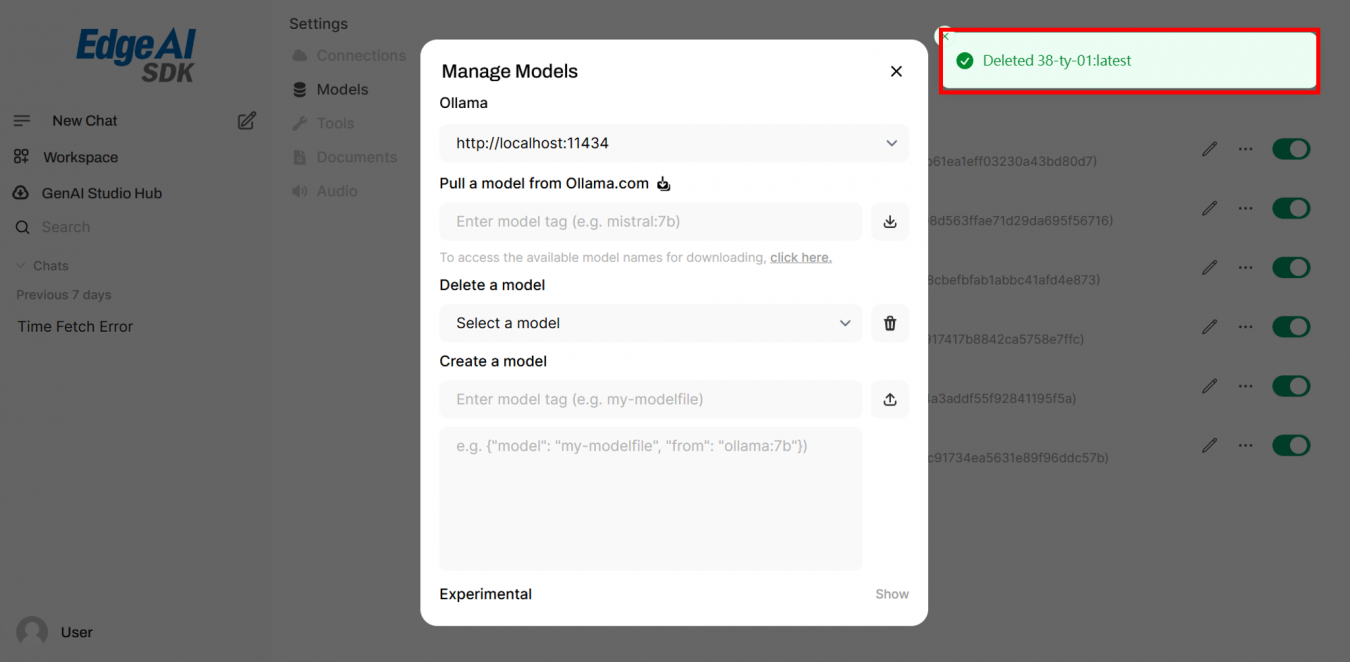Click the pencil edit icon for first model
1350x662 pixels.
click(1209, 149)
